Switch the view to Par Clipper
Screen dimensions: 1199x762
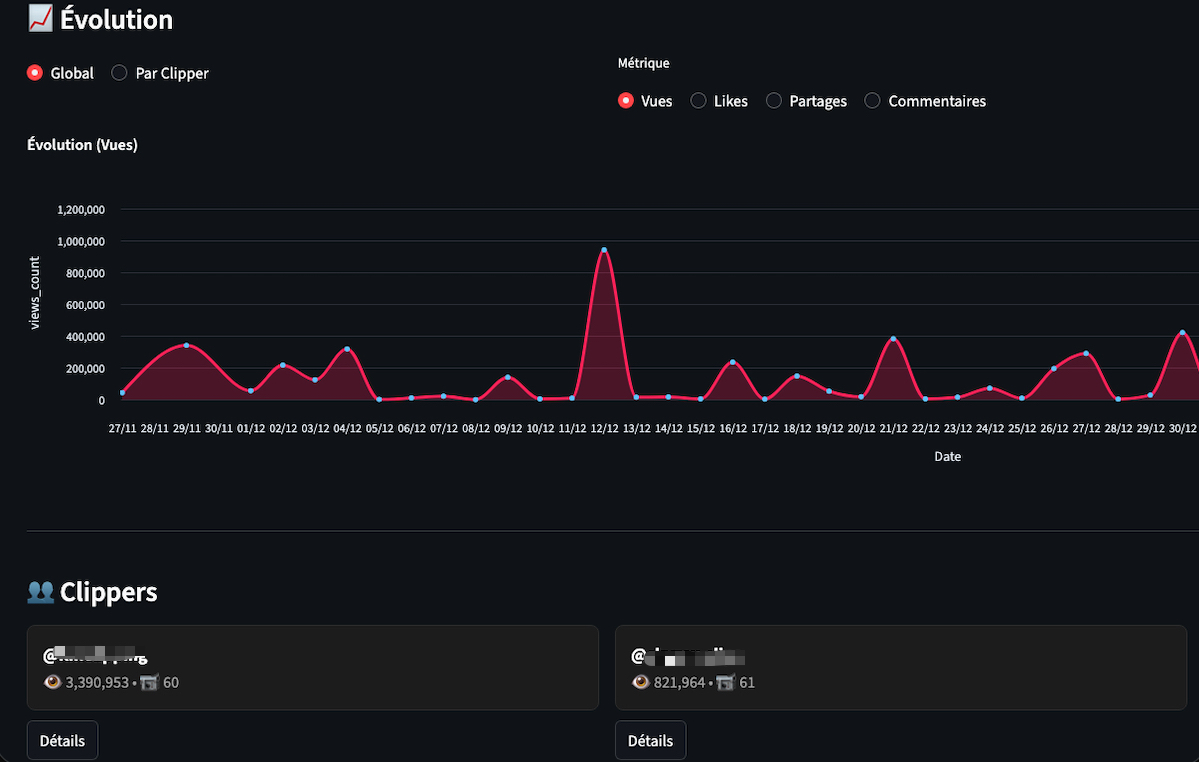click(120, 73)
